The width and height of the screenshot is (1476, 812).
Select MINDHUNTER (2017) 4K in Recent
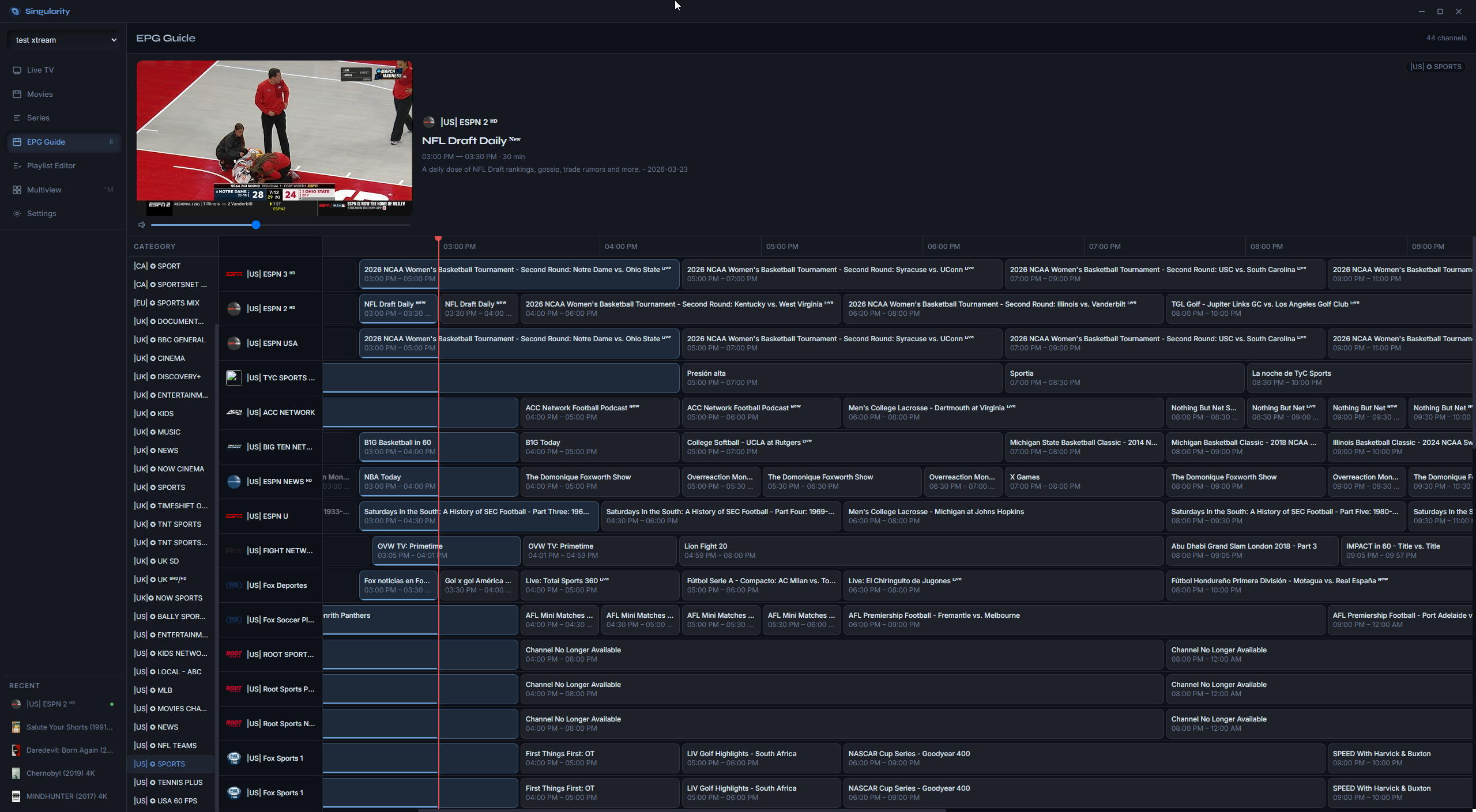pyautogui.click(x=67, y=796)
